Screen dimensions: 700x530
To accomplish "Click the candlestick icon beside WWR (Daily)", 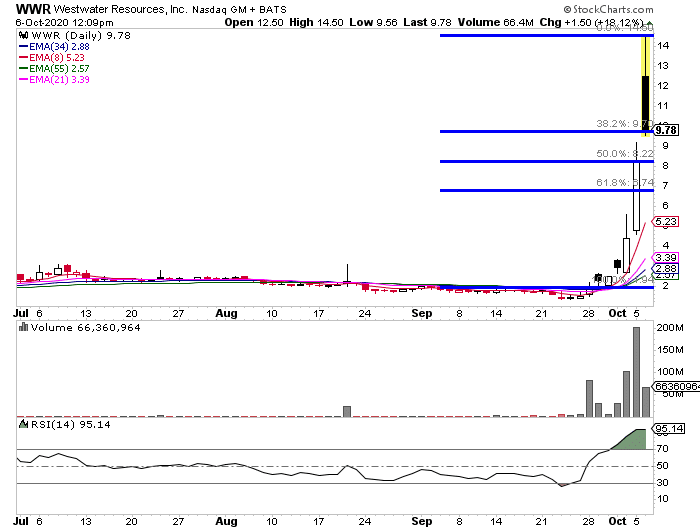I will point(24,35).
